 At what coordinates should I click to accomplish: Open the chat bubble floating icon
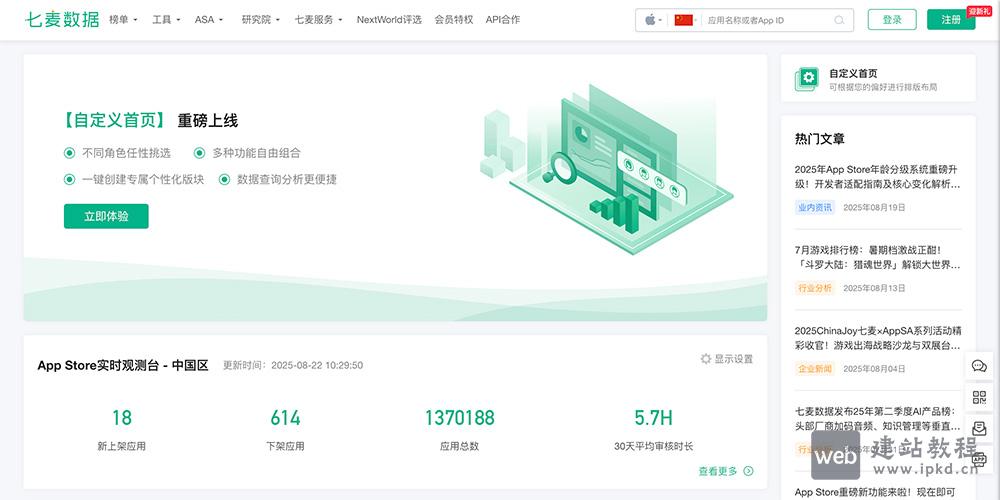coord(979,366)
